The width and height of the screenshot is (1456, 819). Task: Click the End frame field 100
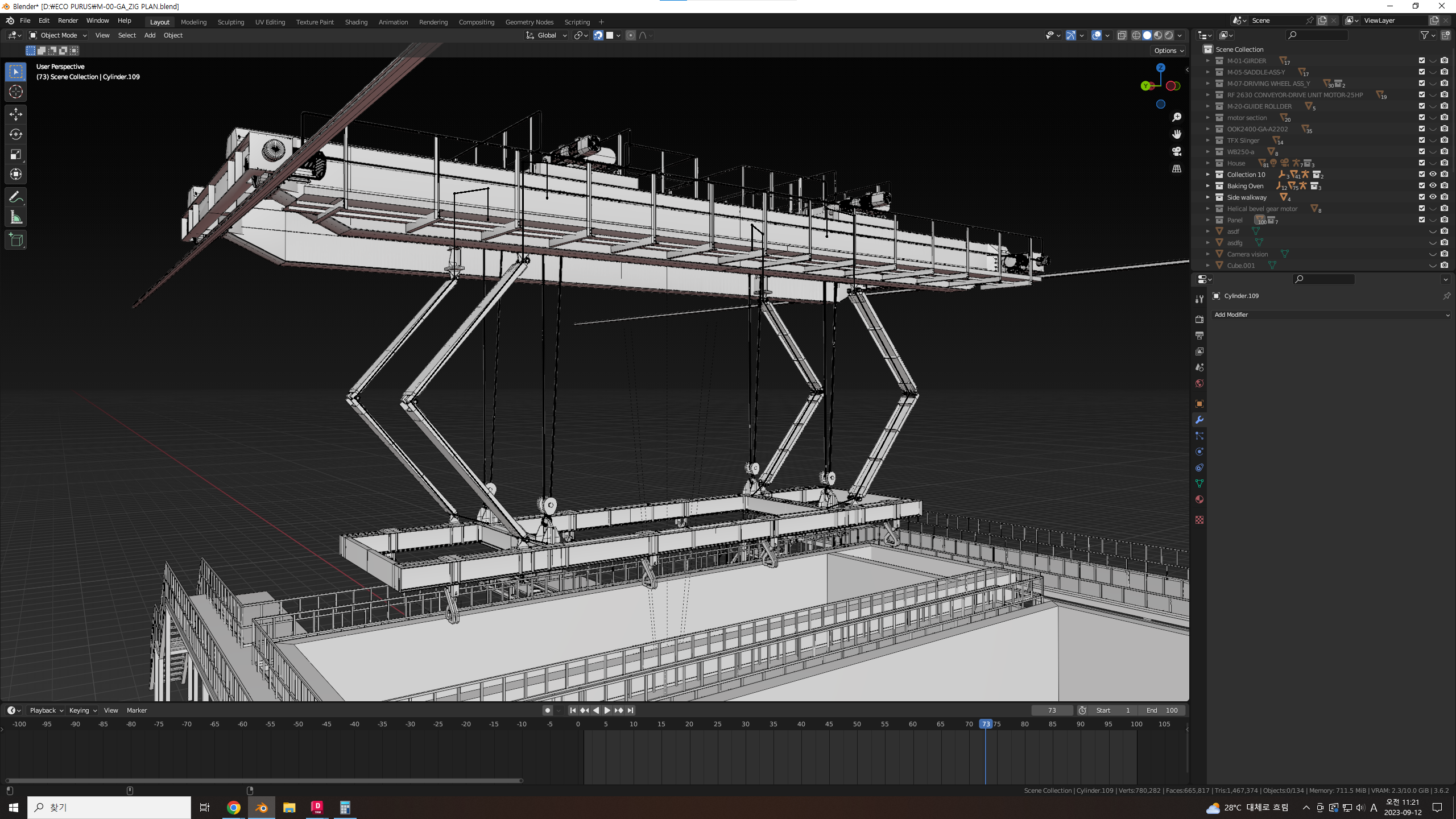tap(1163, 710)
